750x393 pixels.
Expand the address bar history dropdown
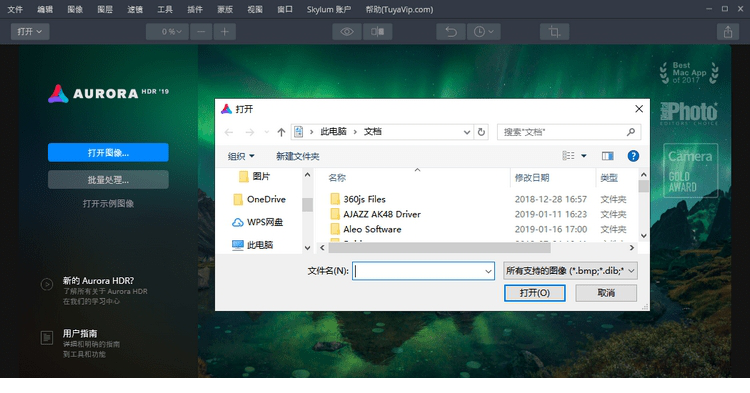(x=467, y=132)
